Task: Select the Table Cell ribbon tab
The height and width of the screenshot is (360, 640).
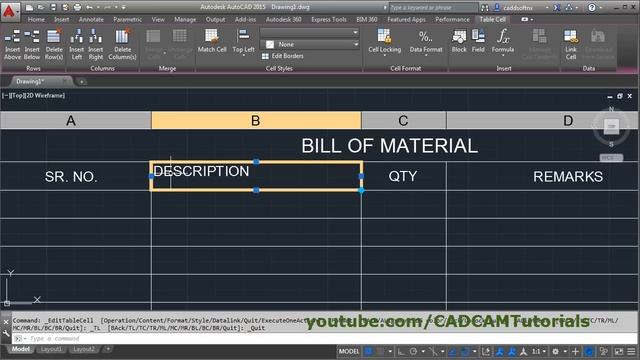Action: point(492,19)
